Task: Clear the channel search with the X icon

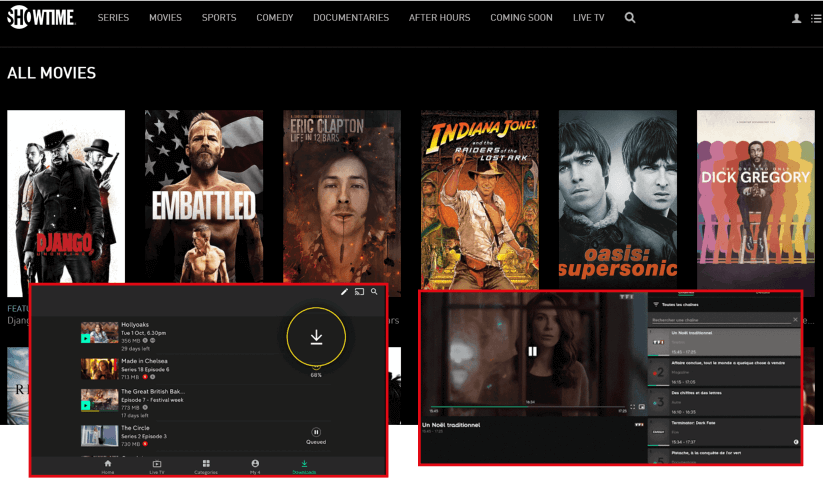Action: point(795,319)
